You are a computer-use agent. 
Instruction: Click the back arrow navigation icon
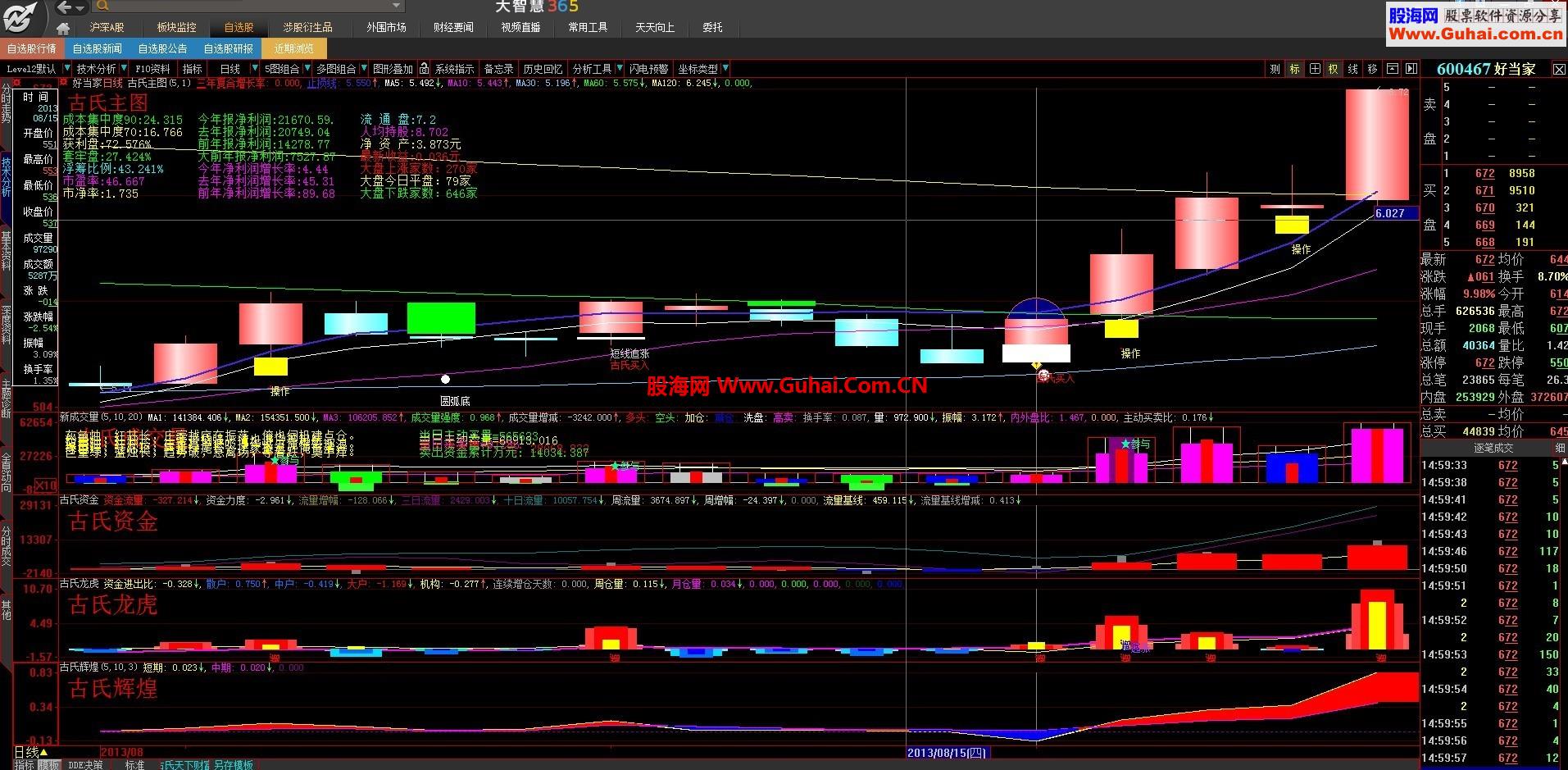click(64, 7)
